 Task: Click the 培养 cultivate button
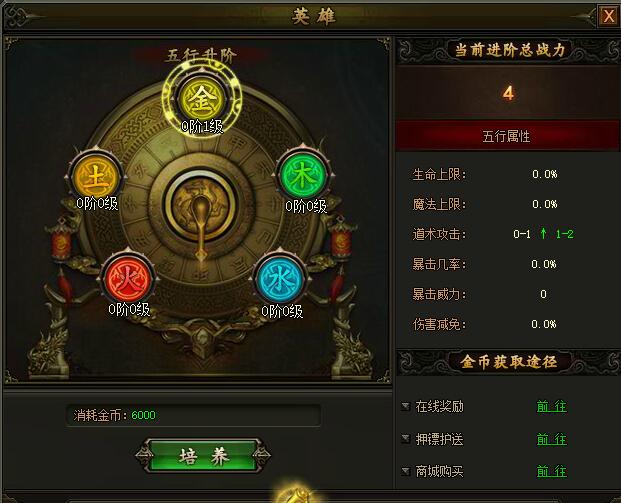click(202, 456)
